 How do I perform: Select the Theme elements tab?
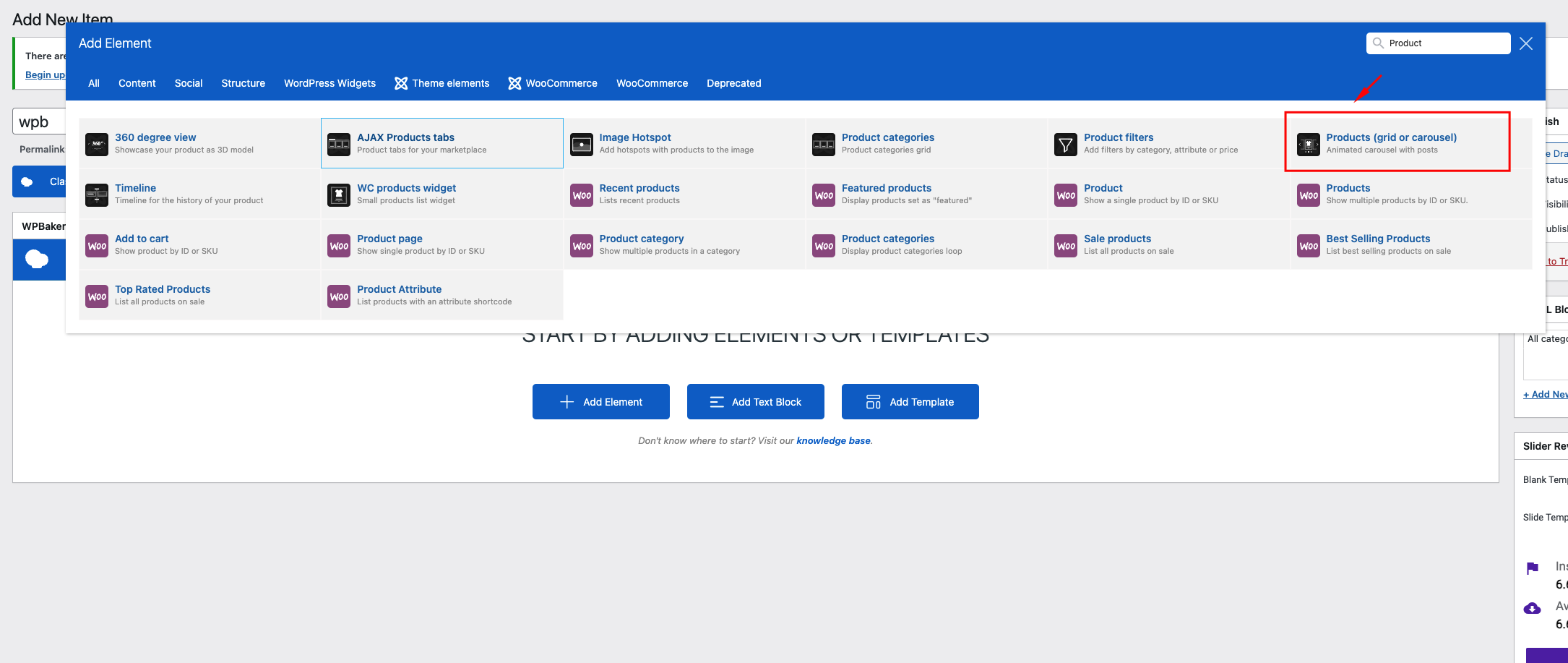point(442,83)
